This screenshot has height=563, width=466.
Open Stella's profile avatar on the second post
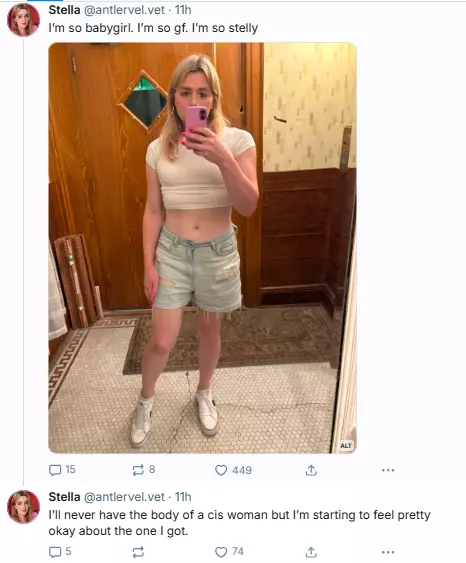pyautogui.click(x=23, y=507)
